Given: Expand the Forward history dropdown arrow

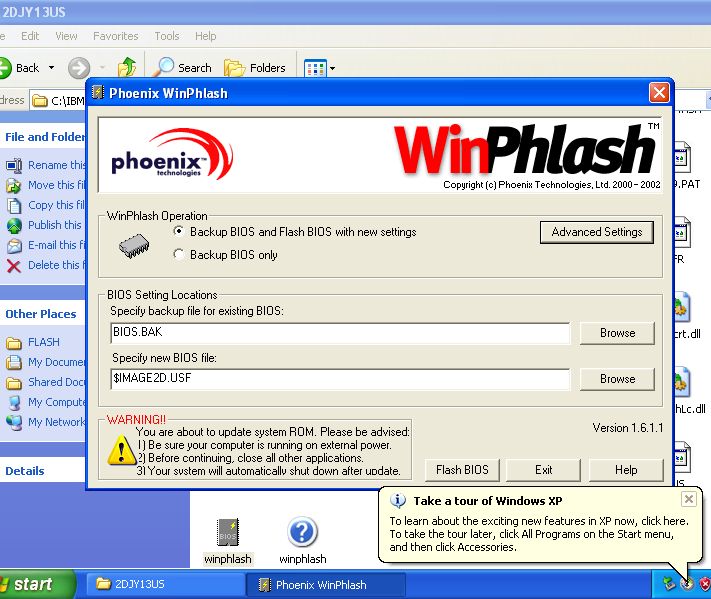Looking at the screenshot, I should point(102,68).
